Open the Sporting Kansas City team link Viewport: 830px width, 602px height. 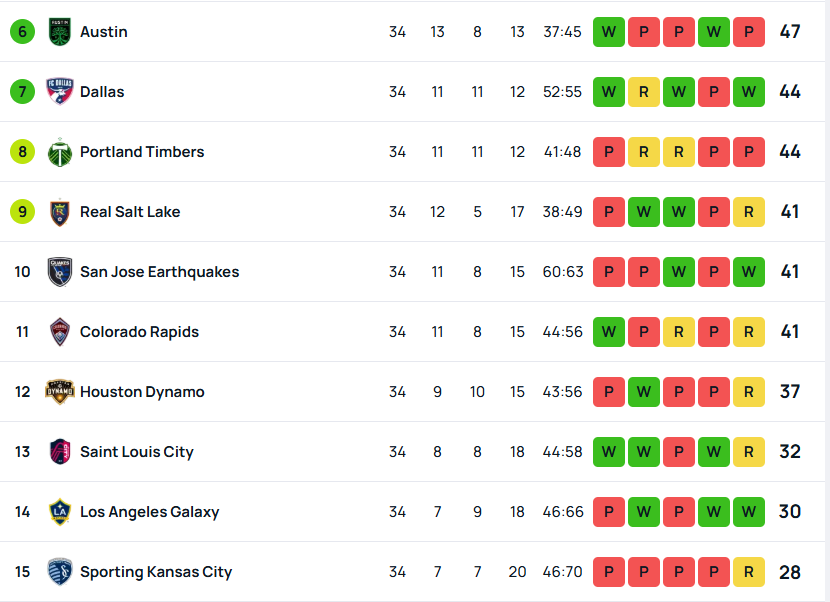(x=156, y=572)
